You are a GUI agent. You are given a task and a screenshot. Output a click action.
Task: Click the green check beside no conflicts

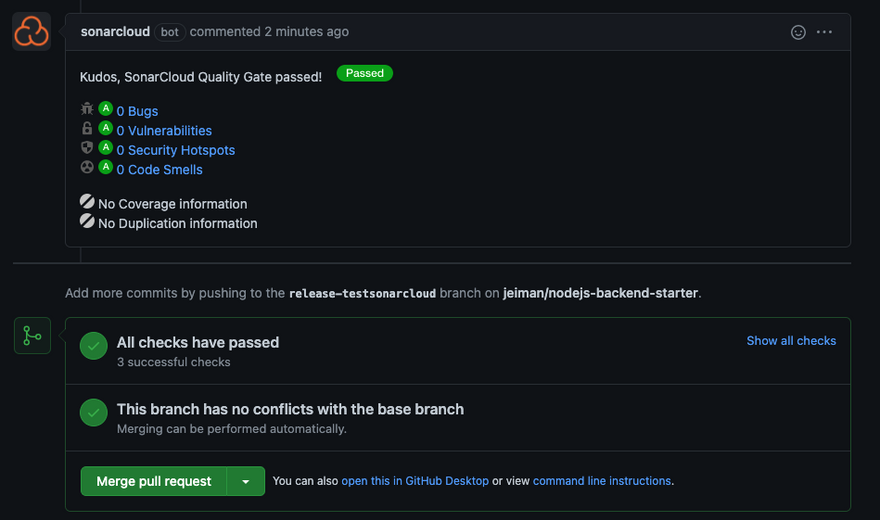tap(94, 413)
